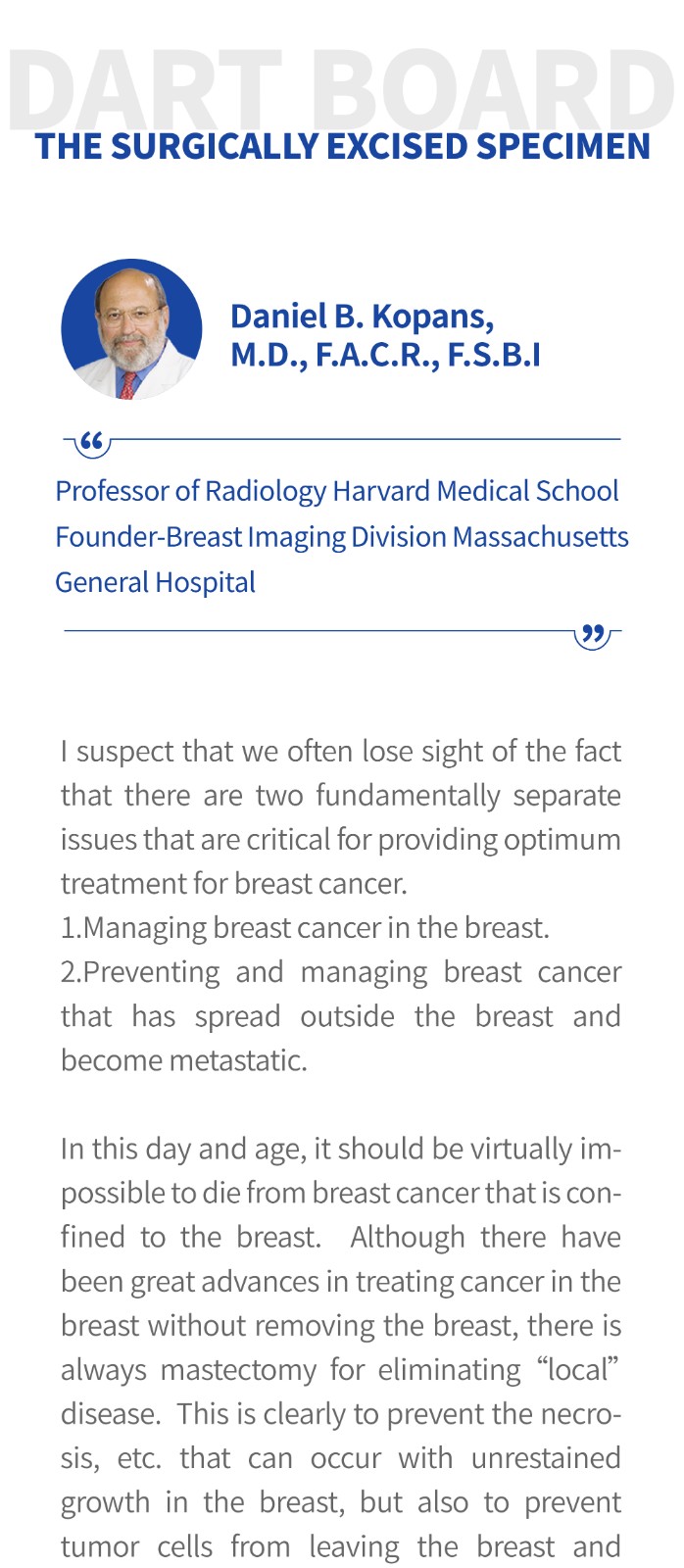This screenshot has width=684, height=1568.
Task: Click the author name Daniel B. Kopans
Action: 362,316
